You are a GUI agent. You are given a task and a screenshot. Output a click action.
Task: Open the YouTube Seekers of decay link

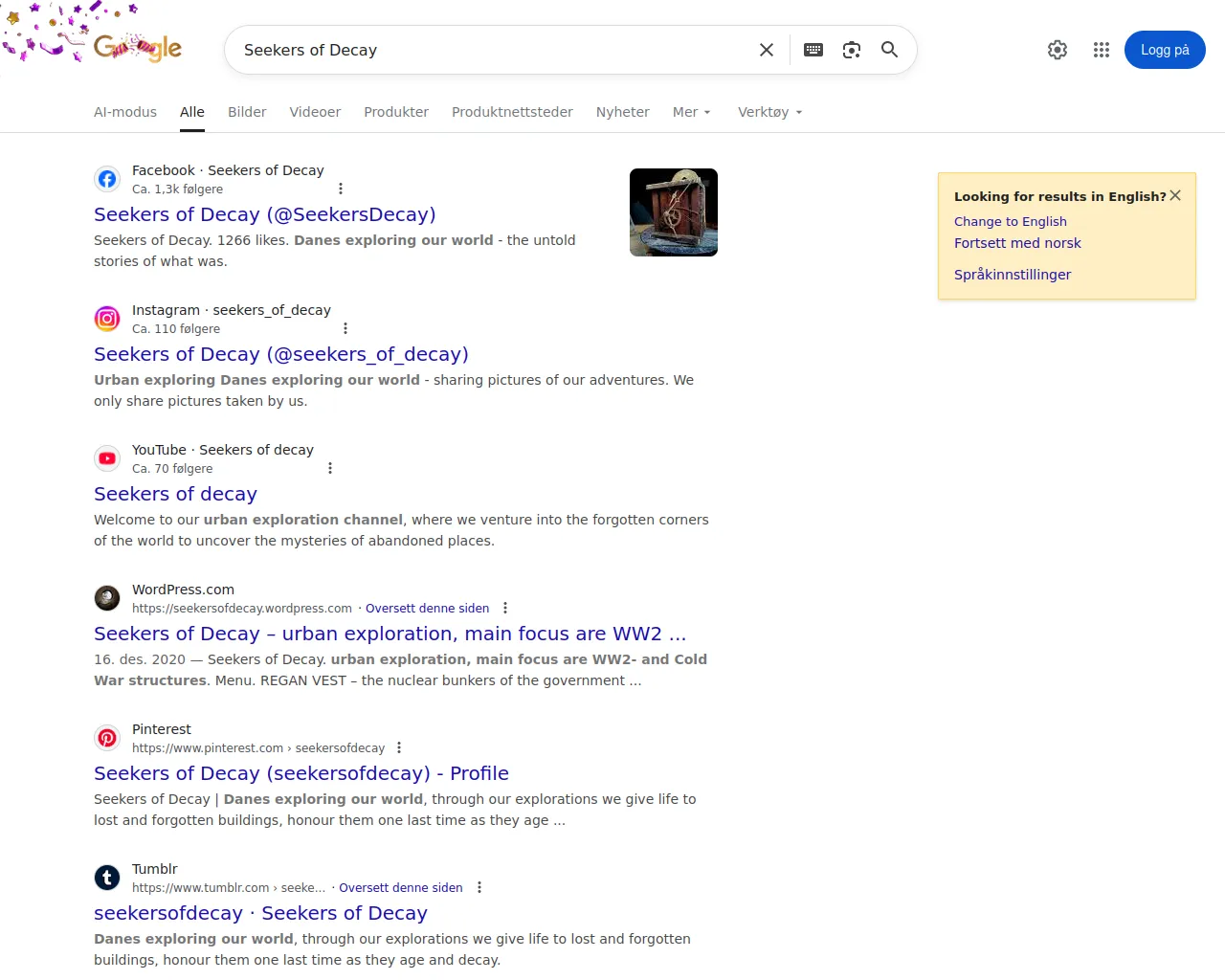(x=175, y=494)
